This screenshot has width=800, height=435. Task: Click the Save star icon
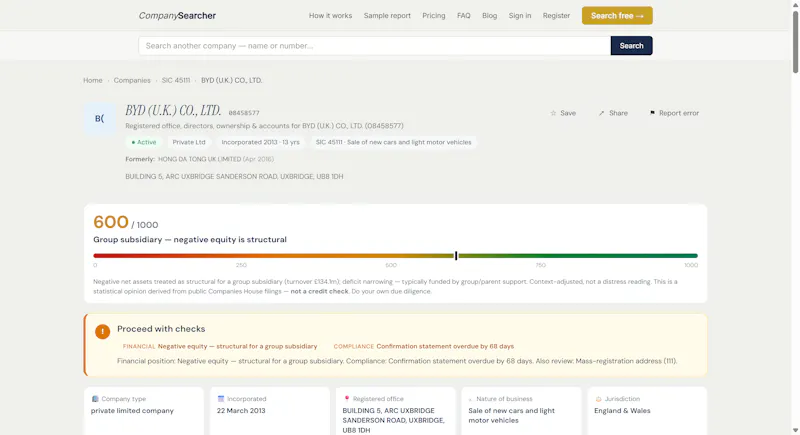(x=553, y=113)
